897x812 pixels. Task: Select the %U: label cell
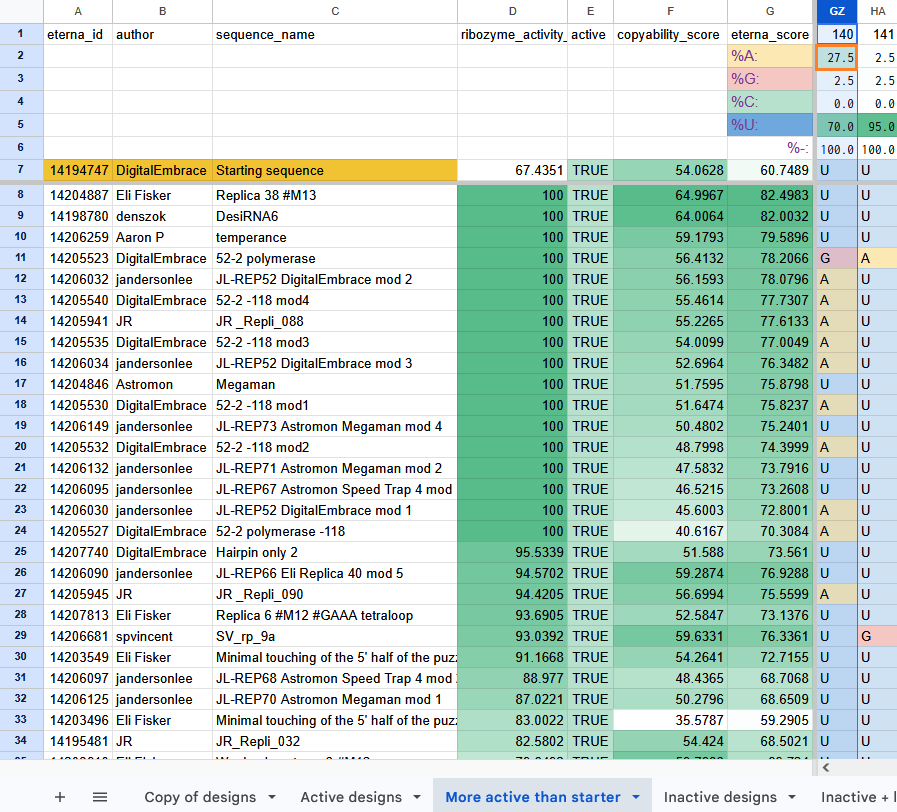(x=770, y=125)
